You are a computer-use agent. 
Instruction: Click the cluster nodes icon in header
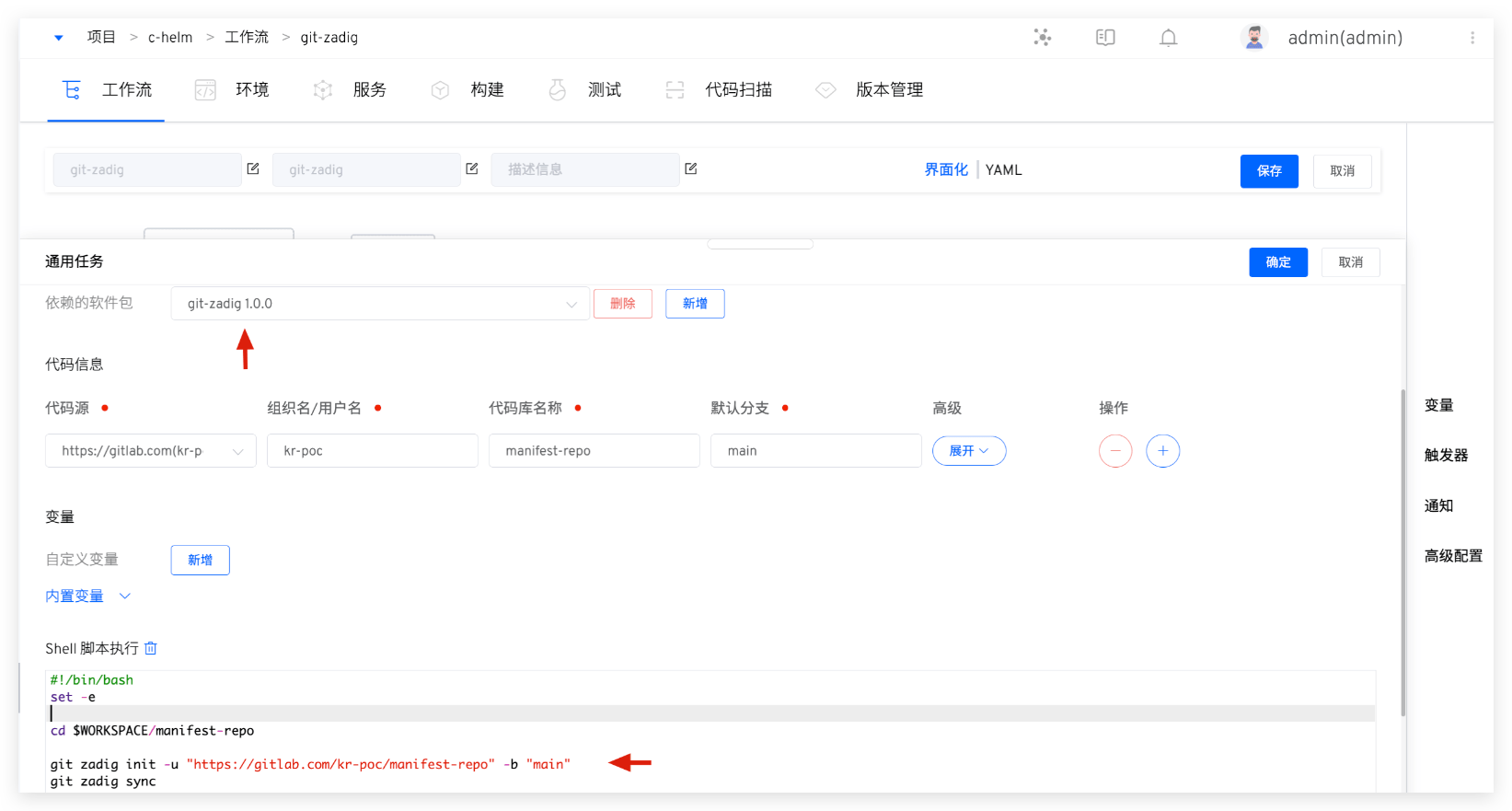(x=1042, y=38)
